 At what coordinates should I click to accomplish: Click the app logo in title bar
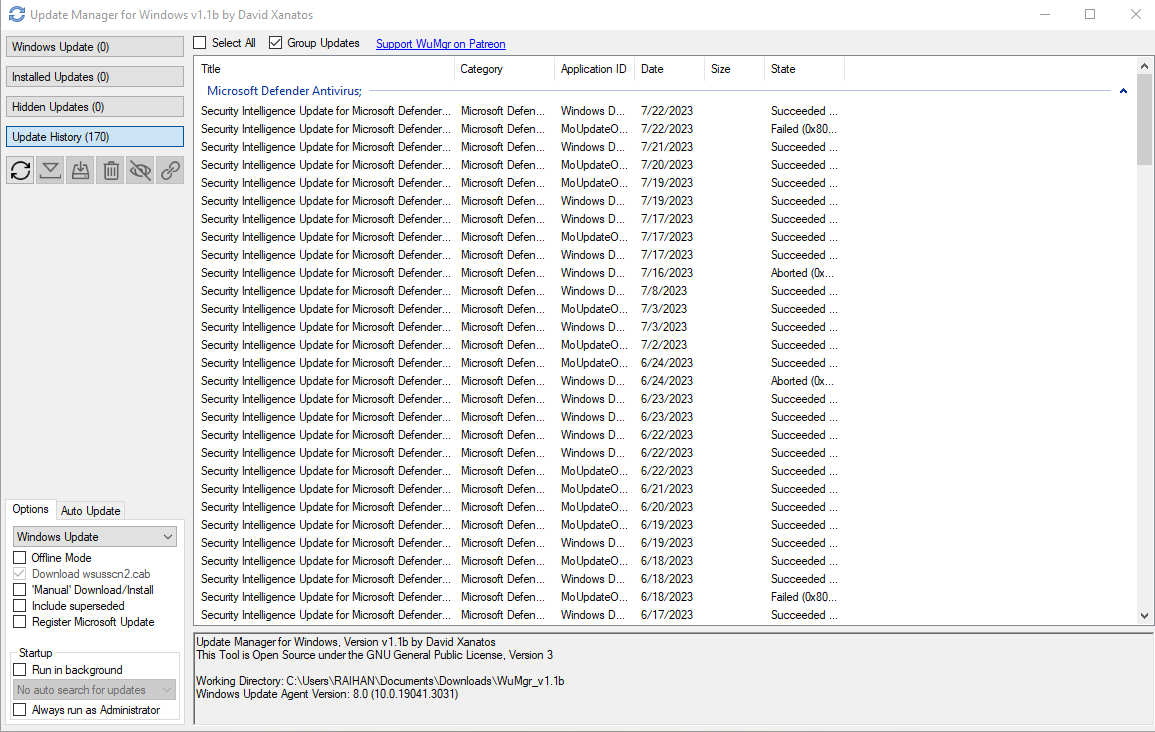point(16,14)
